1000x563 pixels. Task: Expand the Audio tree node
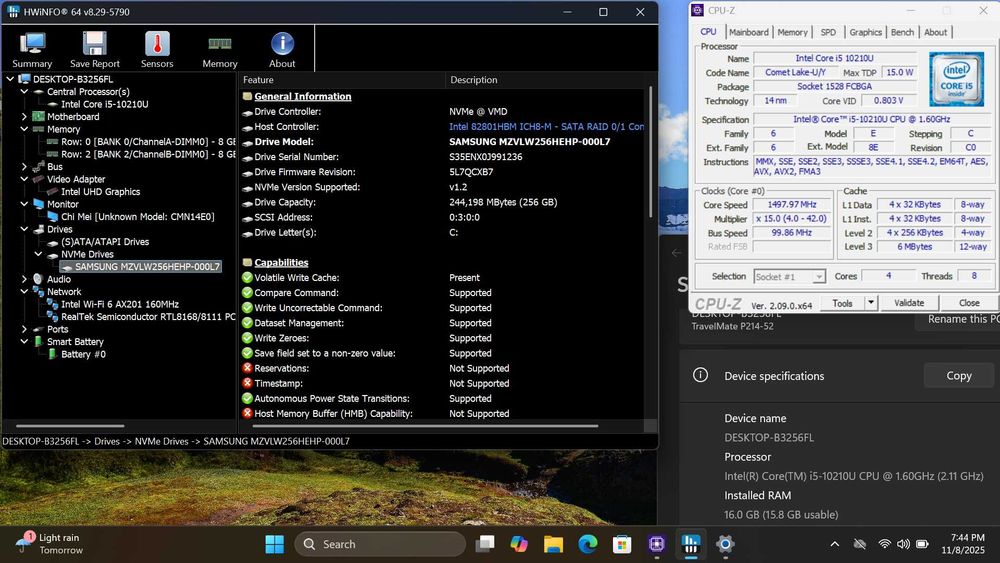[x=24, y=279]
